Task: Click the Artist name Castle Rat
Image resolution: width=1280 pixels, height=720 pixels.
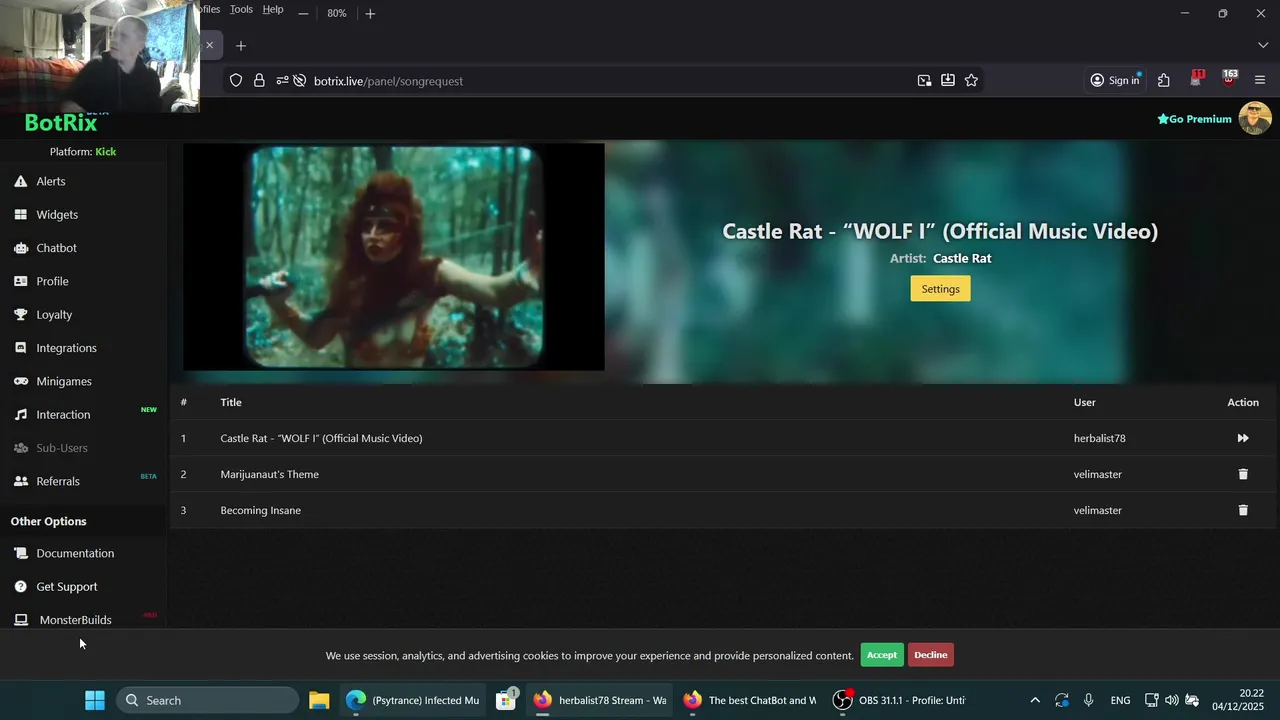Action: 962,258
